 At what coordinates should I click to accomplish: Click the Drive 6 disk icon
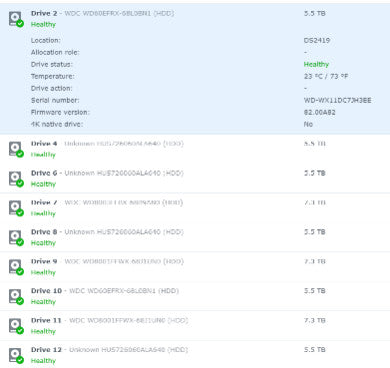pos(16,178)
